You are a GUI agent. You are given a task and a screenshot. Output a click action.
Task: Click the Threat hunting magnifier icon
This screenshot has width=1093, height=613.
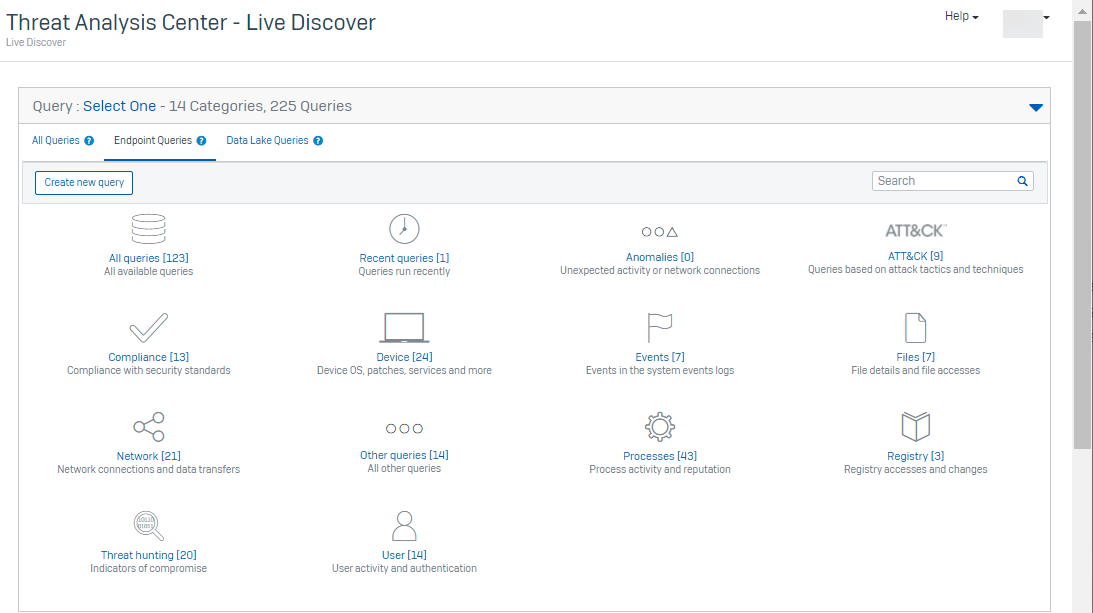[148, 526]
